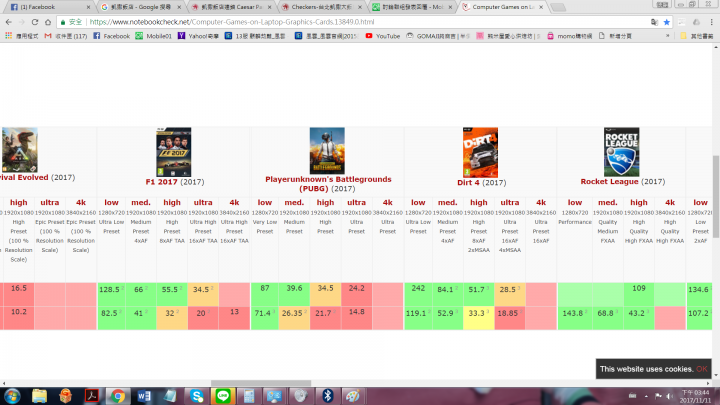
Task: Open the Facebook bookmark
Action: tap(112, 36)
